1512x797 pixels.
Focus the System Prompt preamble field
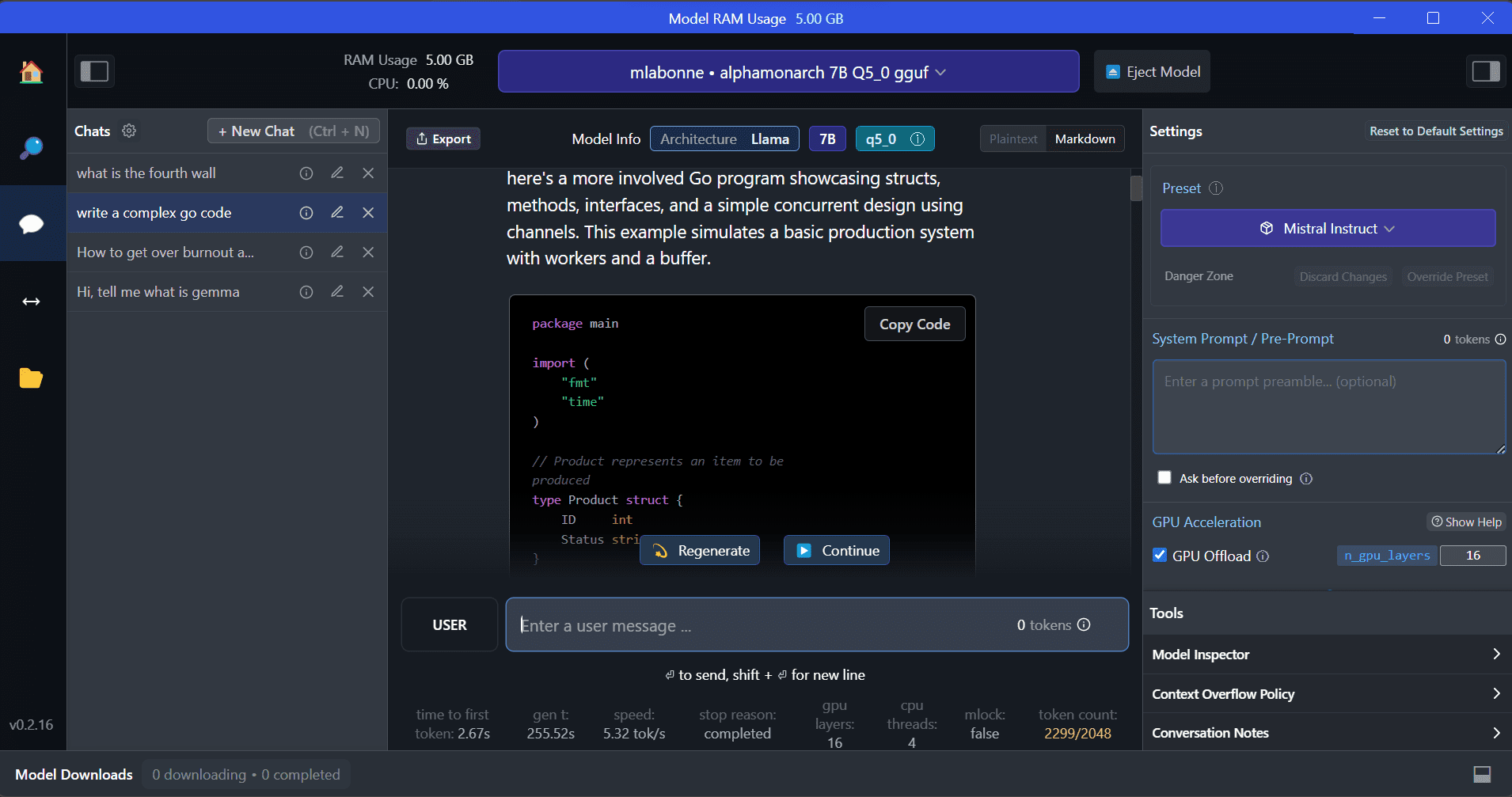pos(1329,407)
